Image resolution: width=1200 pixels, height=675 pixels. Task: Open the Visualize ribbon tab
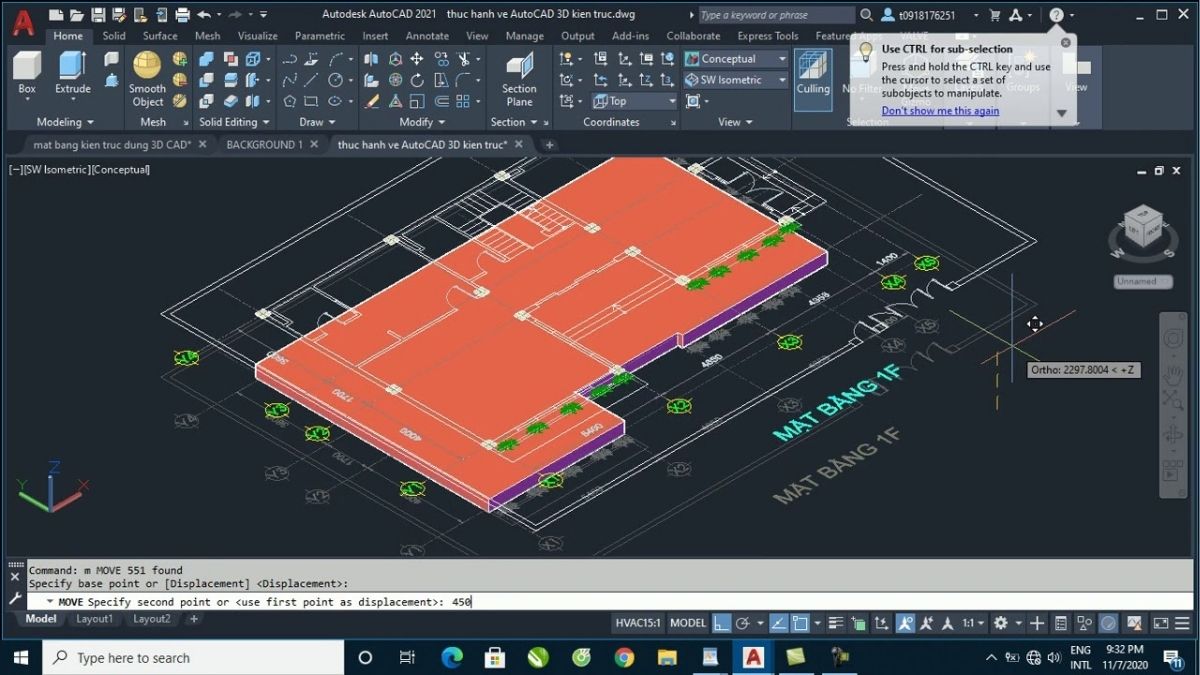tap(257, 36)
